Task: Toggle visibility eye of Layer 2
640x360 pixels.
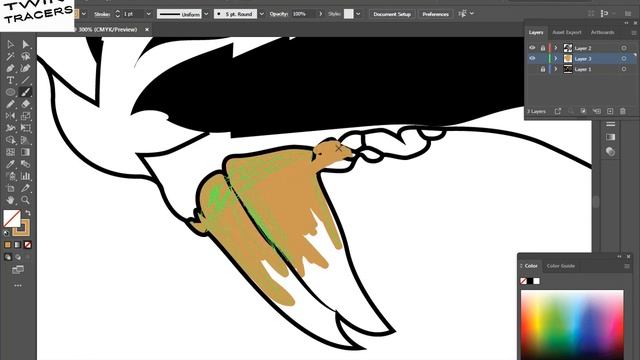Action: tap(532, 48)
